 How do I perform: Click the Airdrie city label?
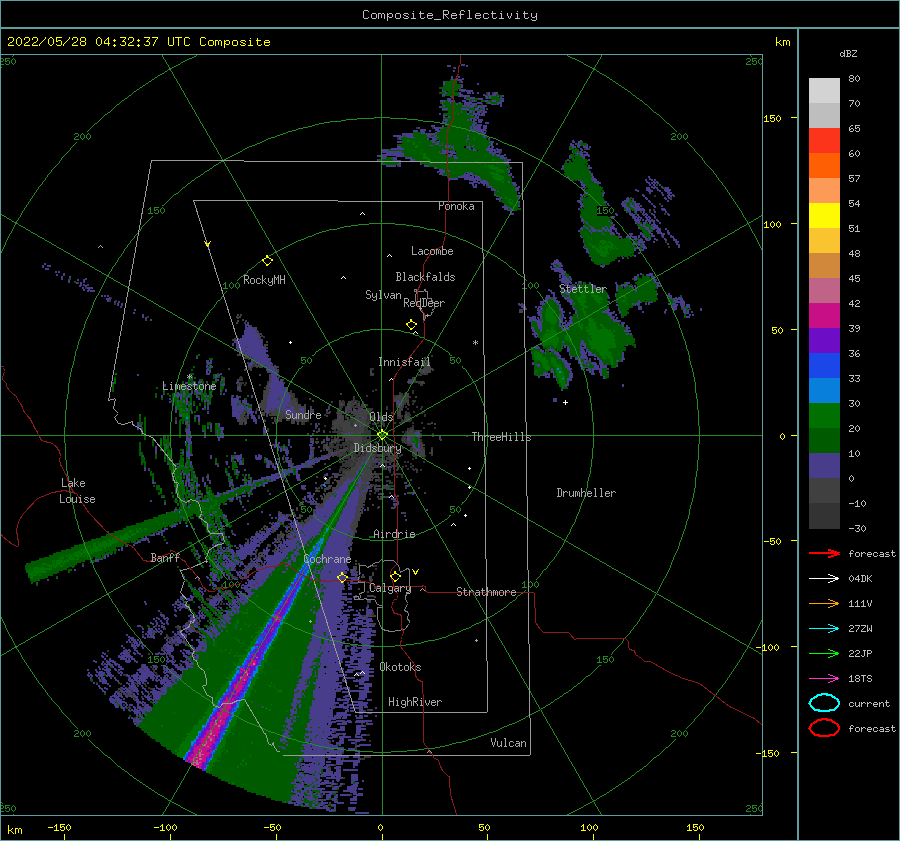click(x=394, y=534)
